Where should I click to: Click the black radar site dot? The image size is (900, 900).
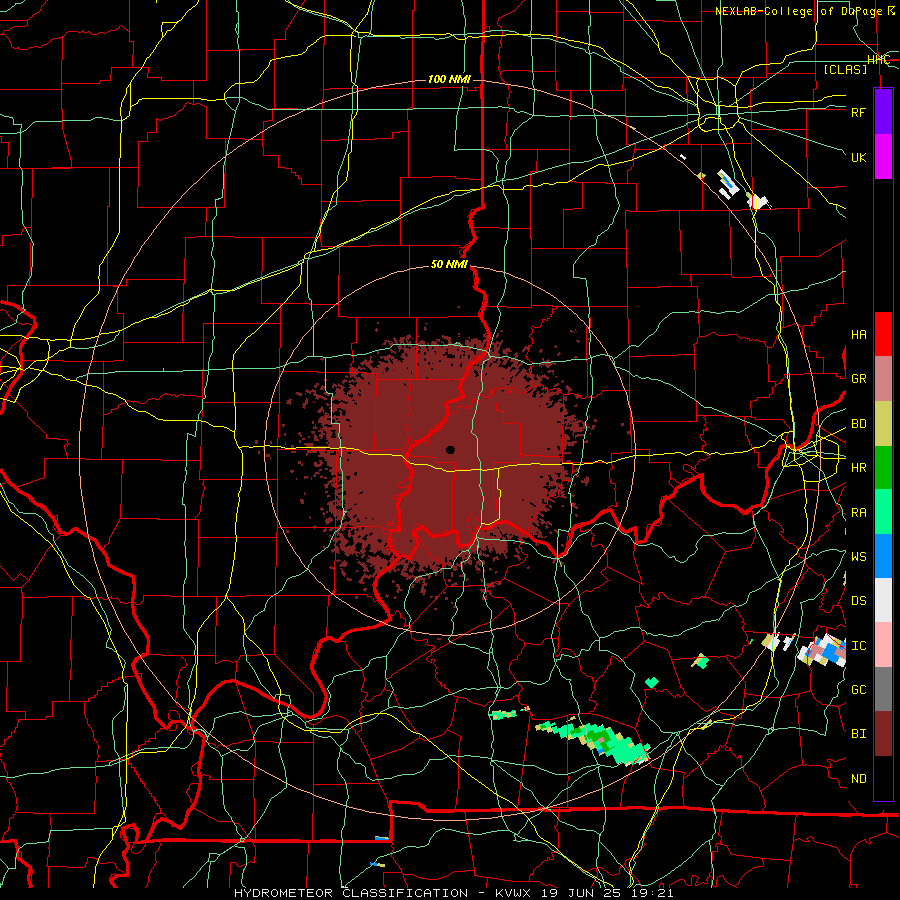450,450
